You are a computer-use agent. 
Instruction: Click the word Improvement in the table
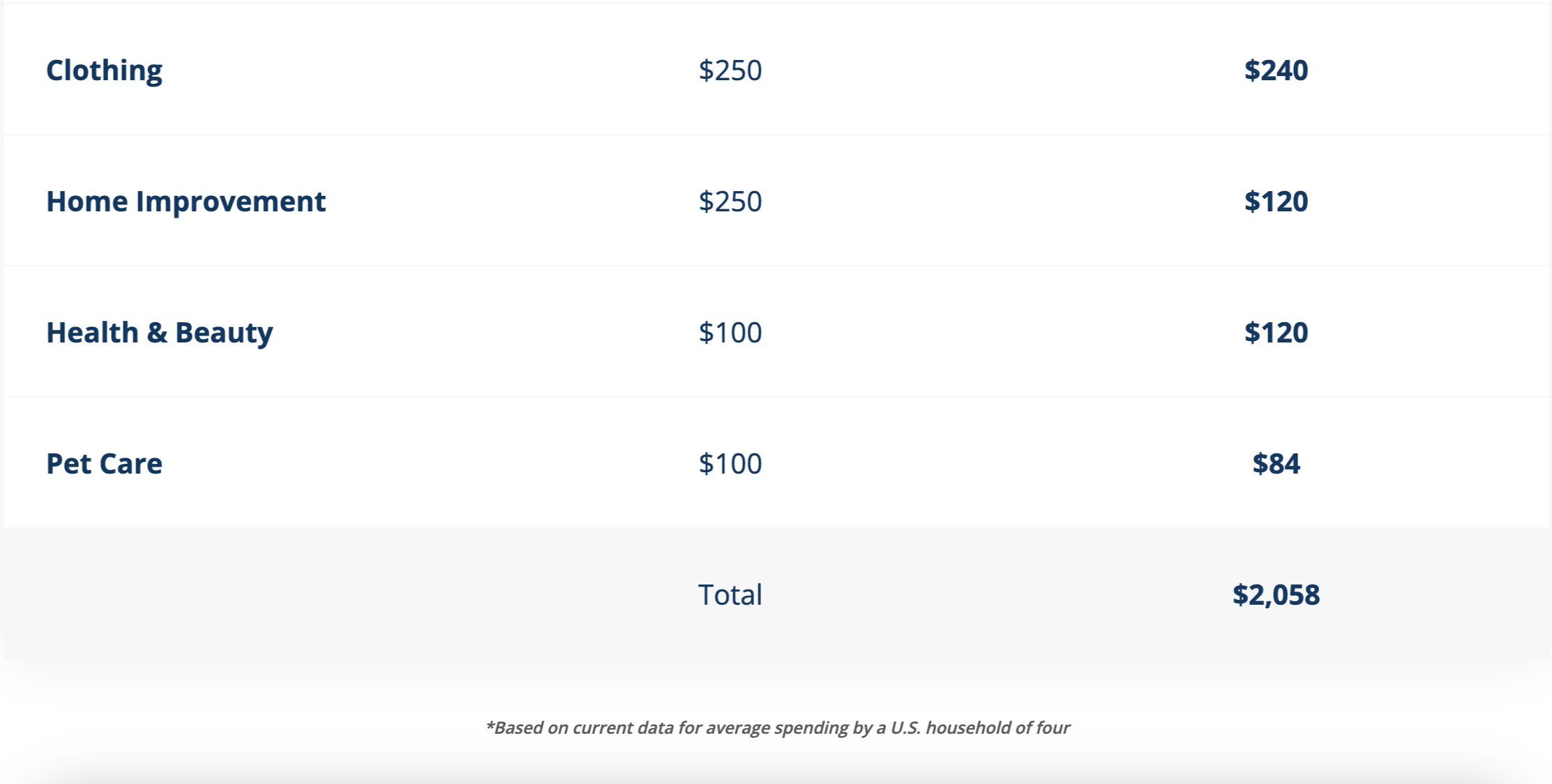pos(230,202)
